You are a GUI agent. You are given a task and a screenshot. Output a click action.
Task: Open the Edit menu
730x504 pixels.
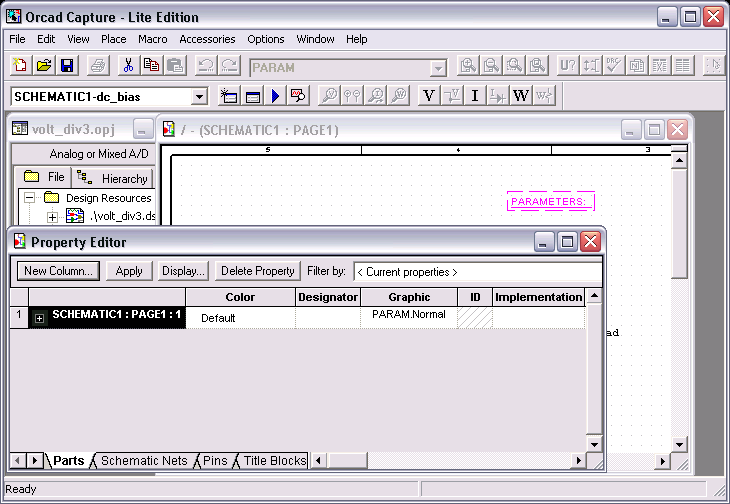(x=46, y=39)
